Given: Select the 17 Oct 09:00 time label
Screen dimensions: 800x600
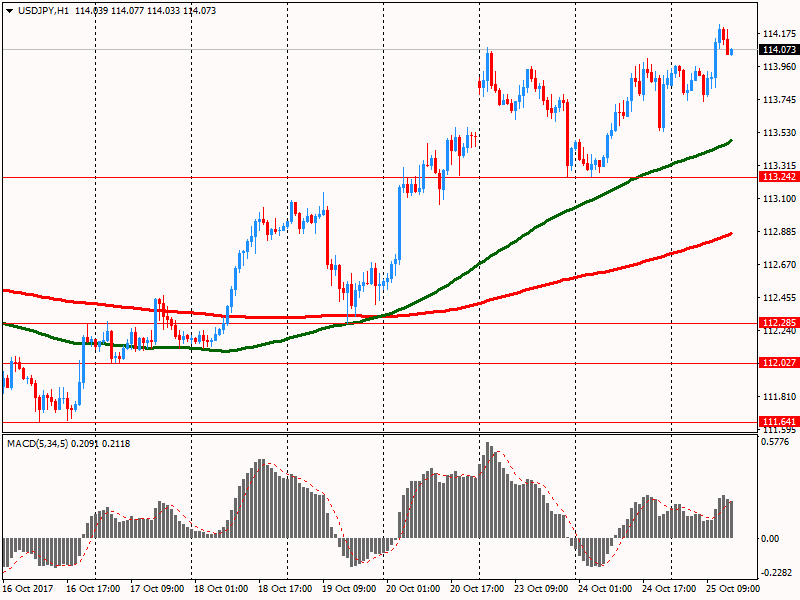Looking at the screenshot, I should (157, 588).
